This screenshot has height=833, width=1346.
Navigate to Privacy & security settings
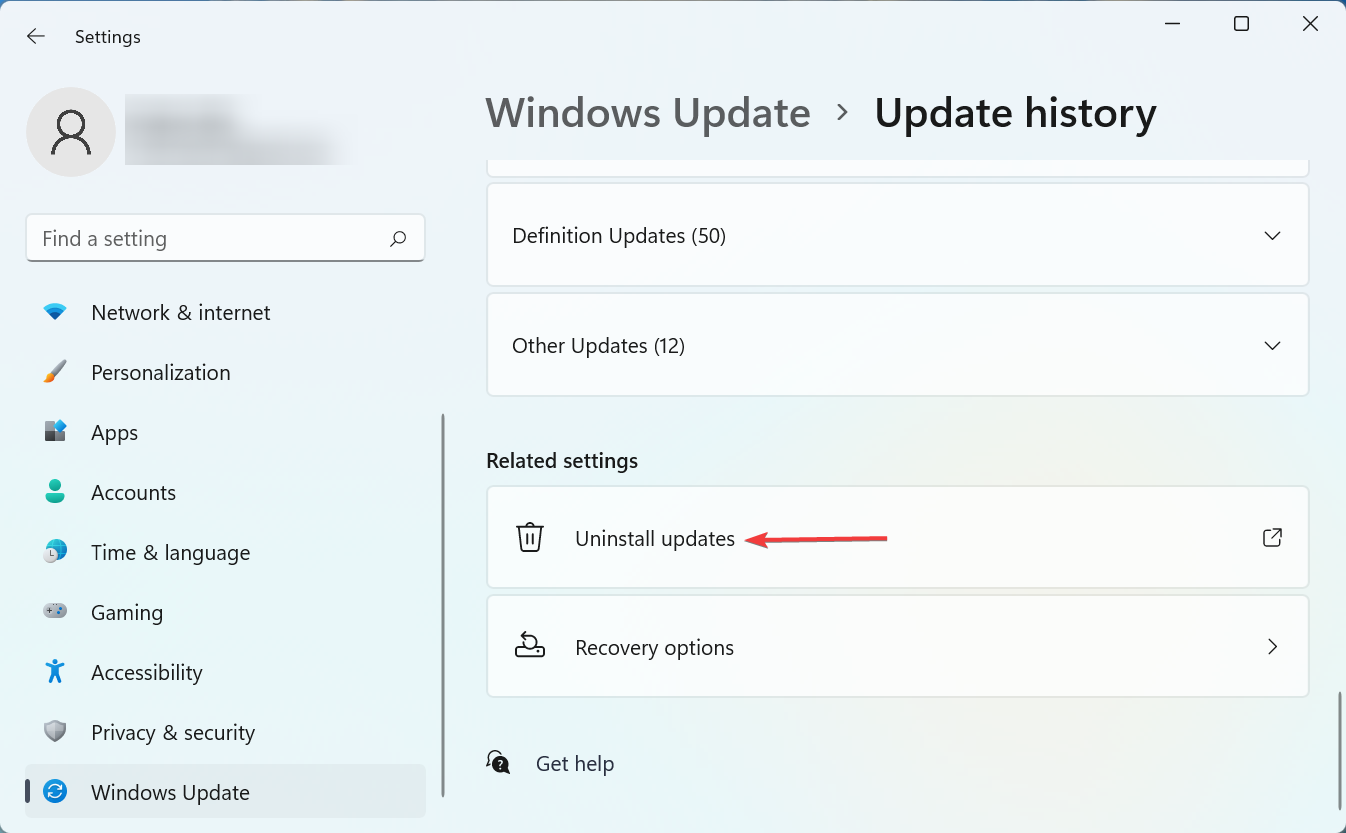pyautogui.click(x=172, y=733)
